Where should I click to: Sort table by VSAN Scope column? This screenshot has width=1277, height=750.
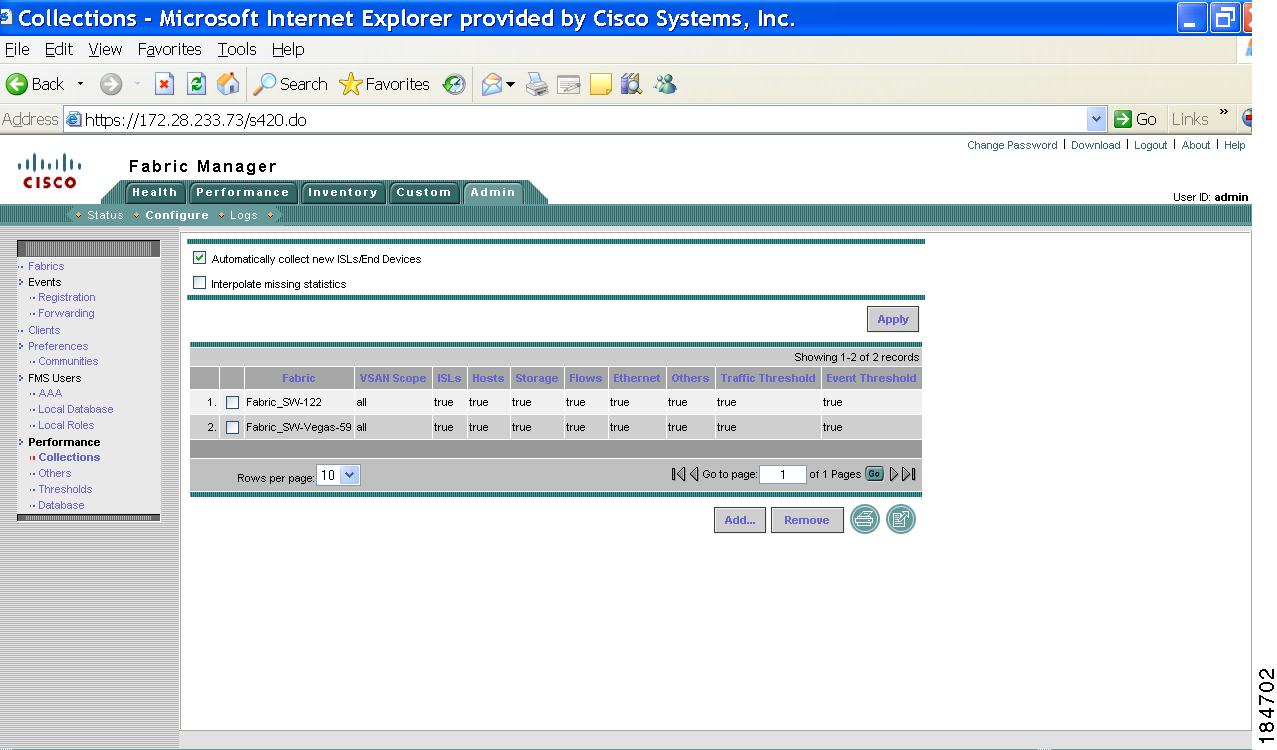393,378
